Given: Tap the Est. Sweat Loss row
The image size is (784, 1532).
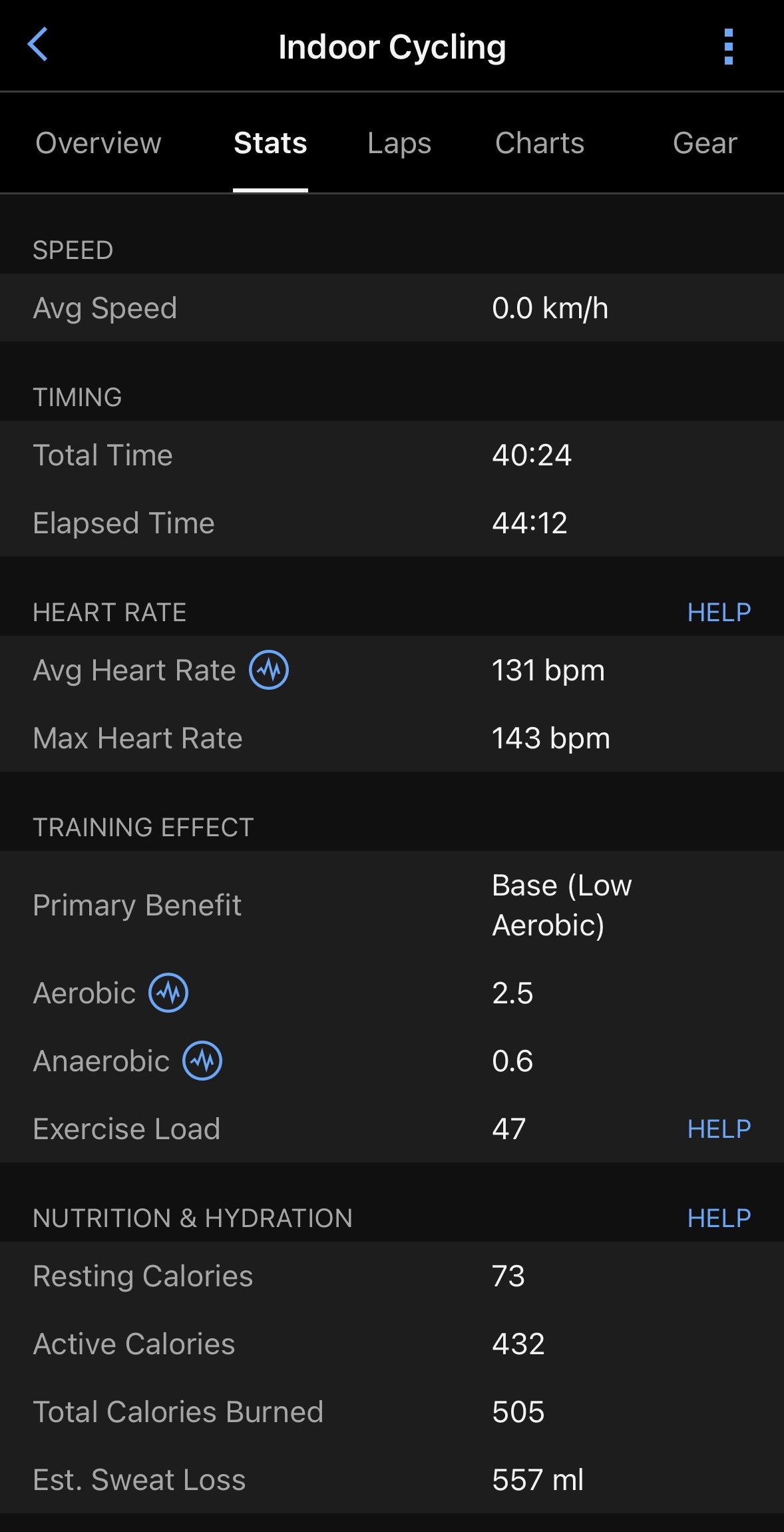Looking at the screenshot, I should pyautogui.click(x=391, y=1480).
